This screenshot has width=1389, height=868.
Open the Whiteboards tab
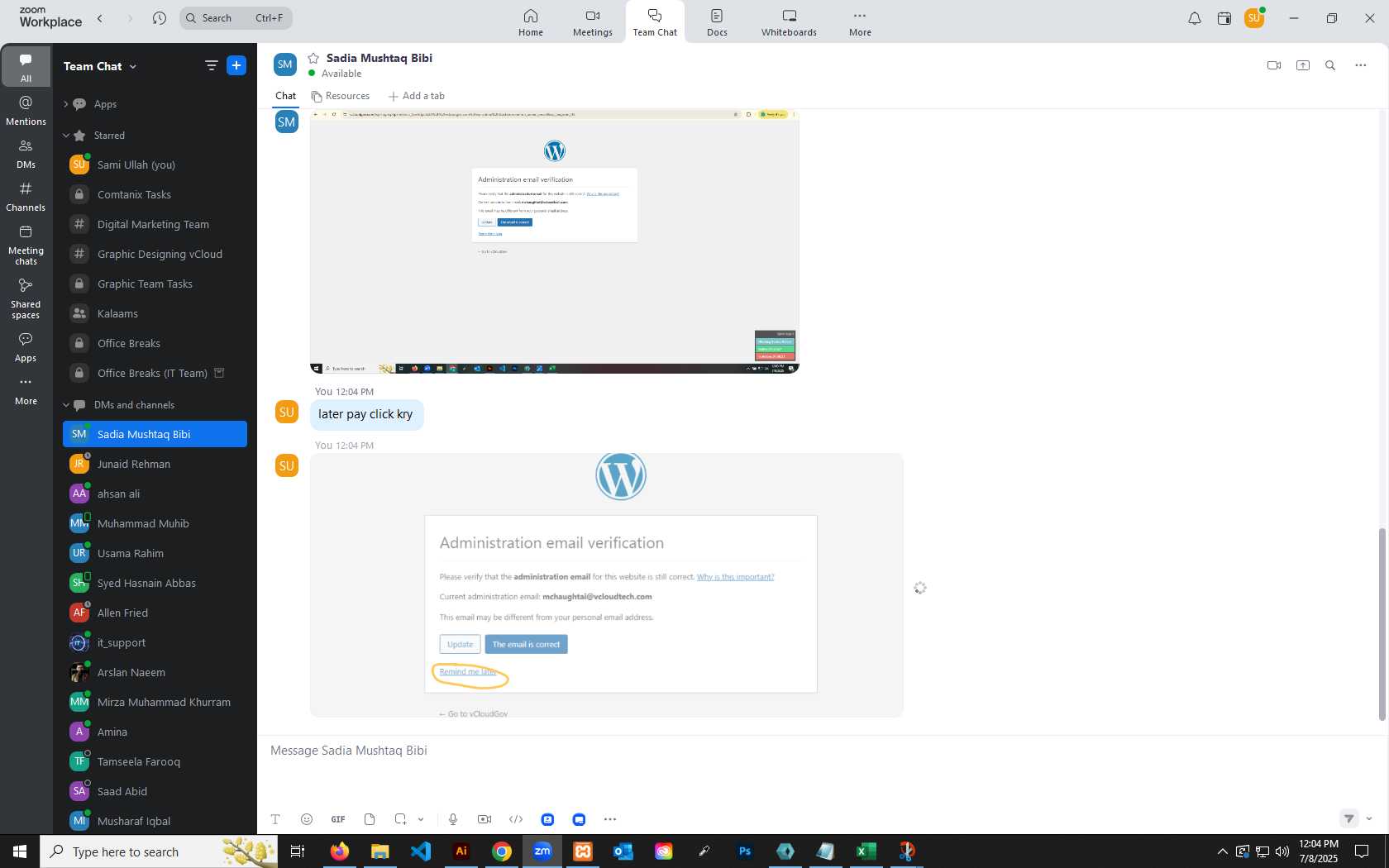pyautogui.click(x=789, y=22)
